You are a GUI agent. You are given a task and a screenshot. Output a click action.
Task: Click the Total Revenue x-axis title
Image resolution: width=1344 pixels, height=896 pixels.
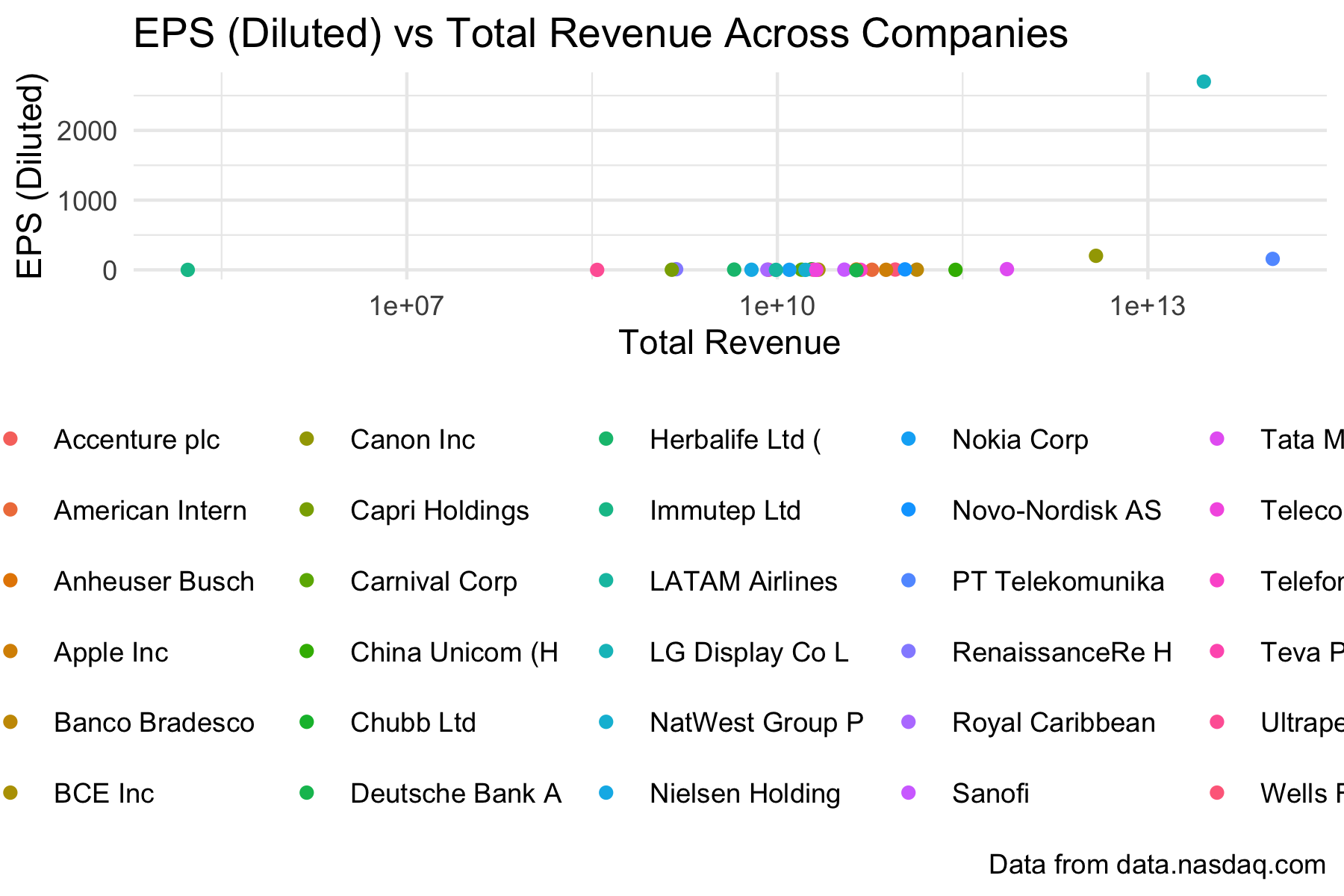[x=729, y=343]
